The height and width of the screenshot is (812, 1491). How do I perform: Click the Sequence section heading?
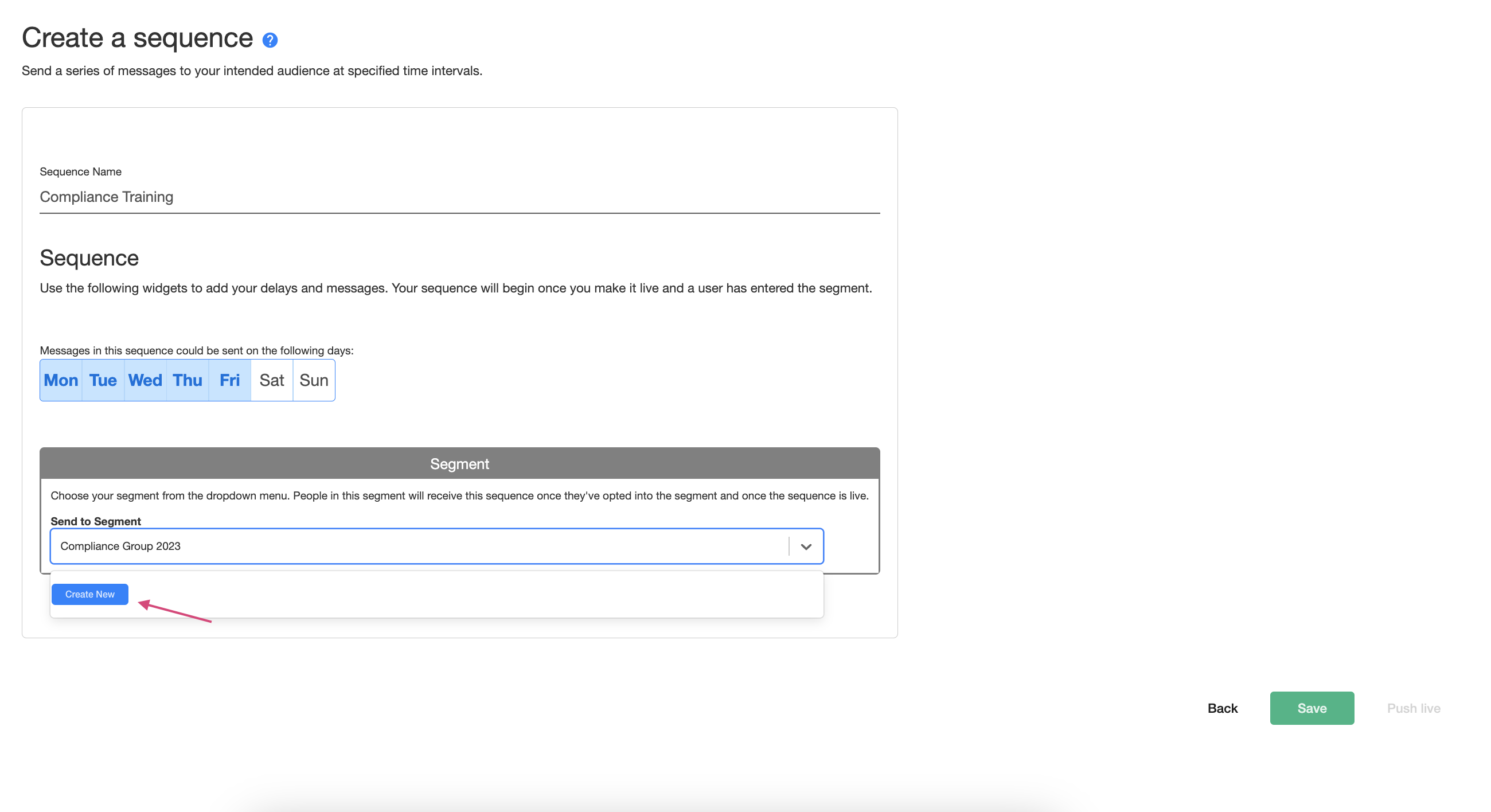click(x=89, y=258)
